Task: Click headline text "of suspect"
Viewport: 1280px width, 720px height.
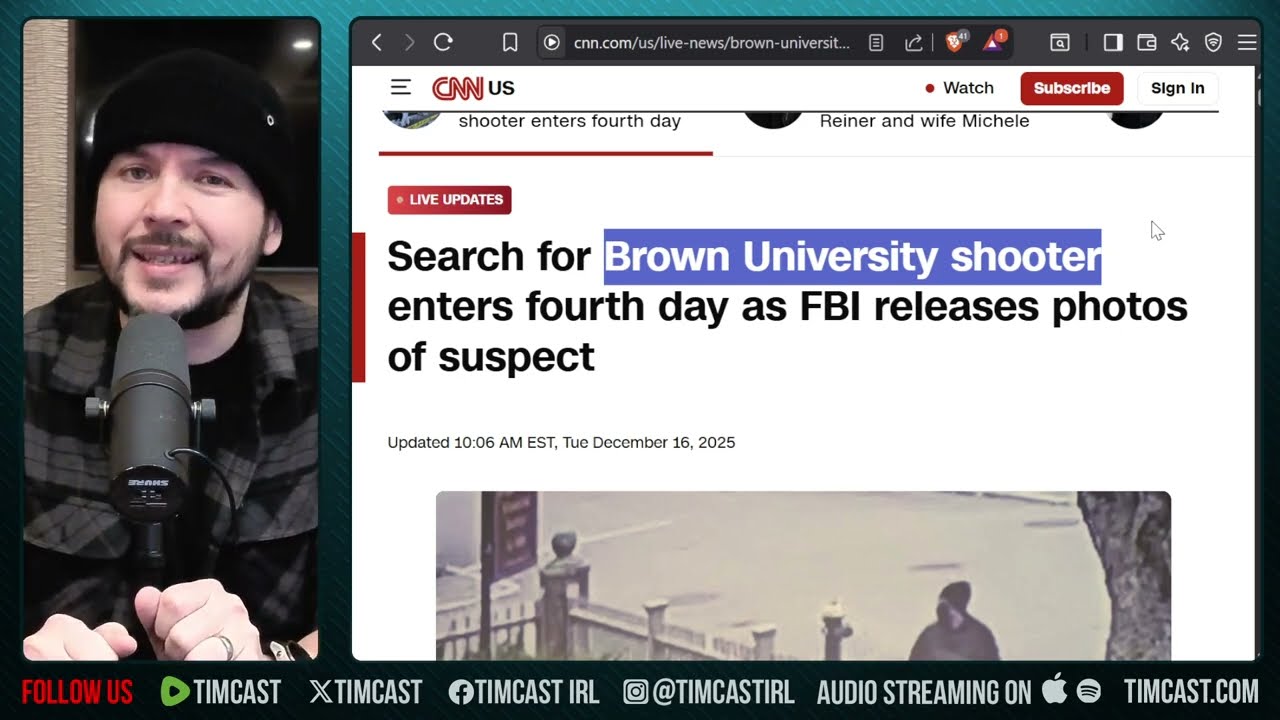Action: (x=491, y=357)
